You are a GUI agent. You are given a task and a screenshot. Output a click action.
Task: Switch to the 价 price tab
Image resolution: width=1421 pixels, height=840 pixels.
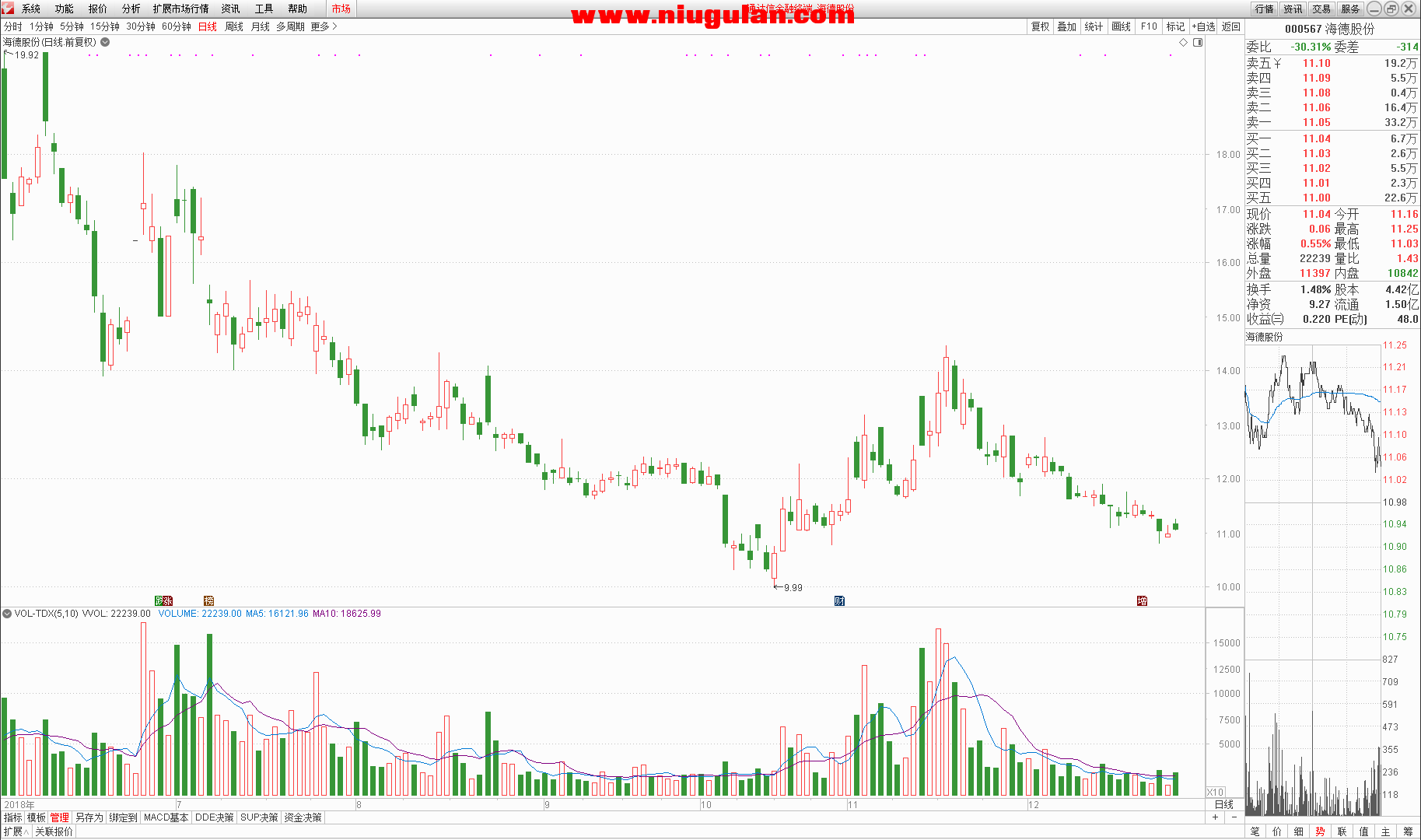pos(1277,831)
